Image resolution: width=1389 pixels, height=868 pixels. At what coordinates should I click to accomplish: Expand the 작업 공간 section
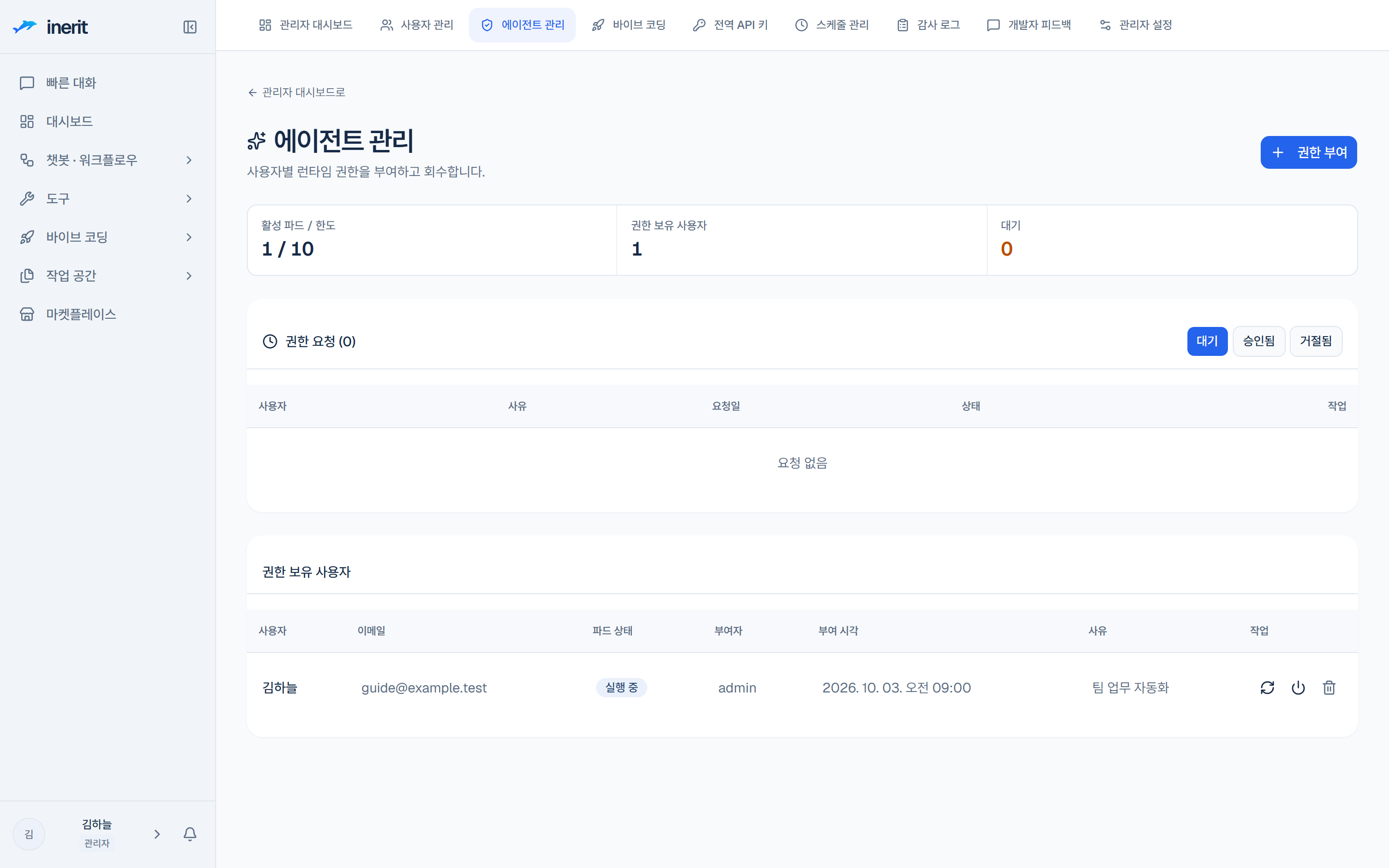click(x=108, y=275)
